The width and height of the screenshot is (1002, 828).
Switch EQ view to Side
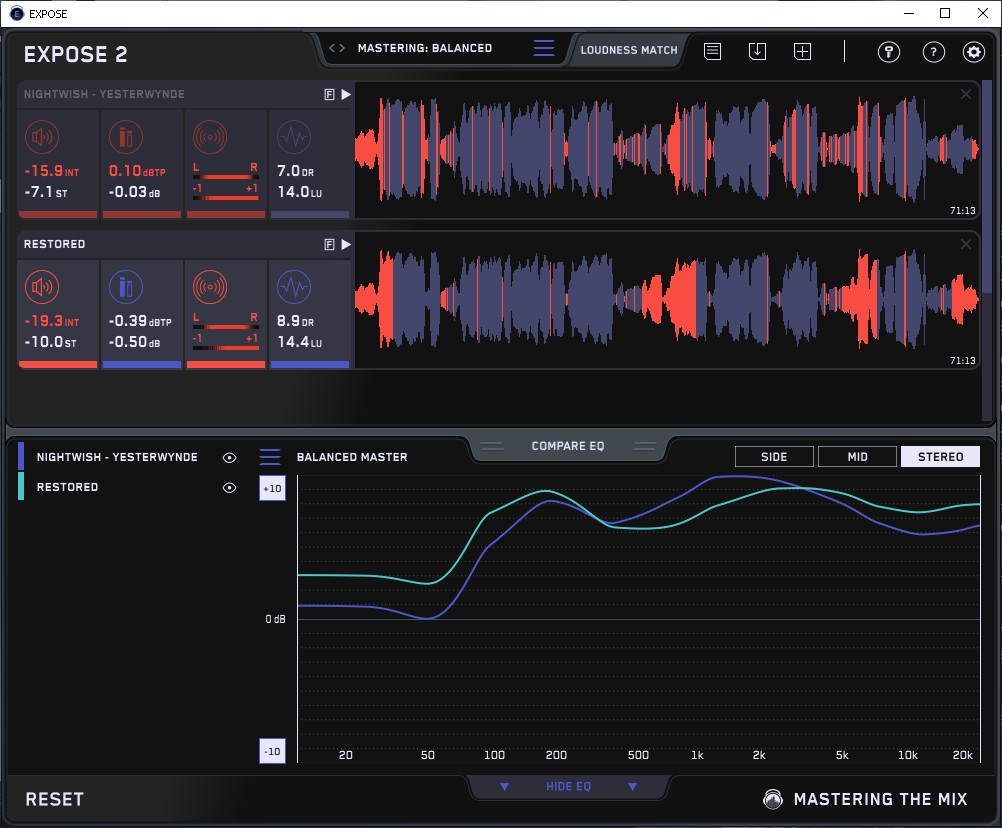pos(774,457)
